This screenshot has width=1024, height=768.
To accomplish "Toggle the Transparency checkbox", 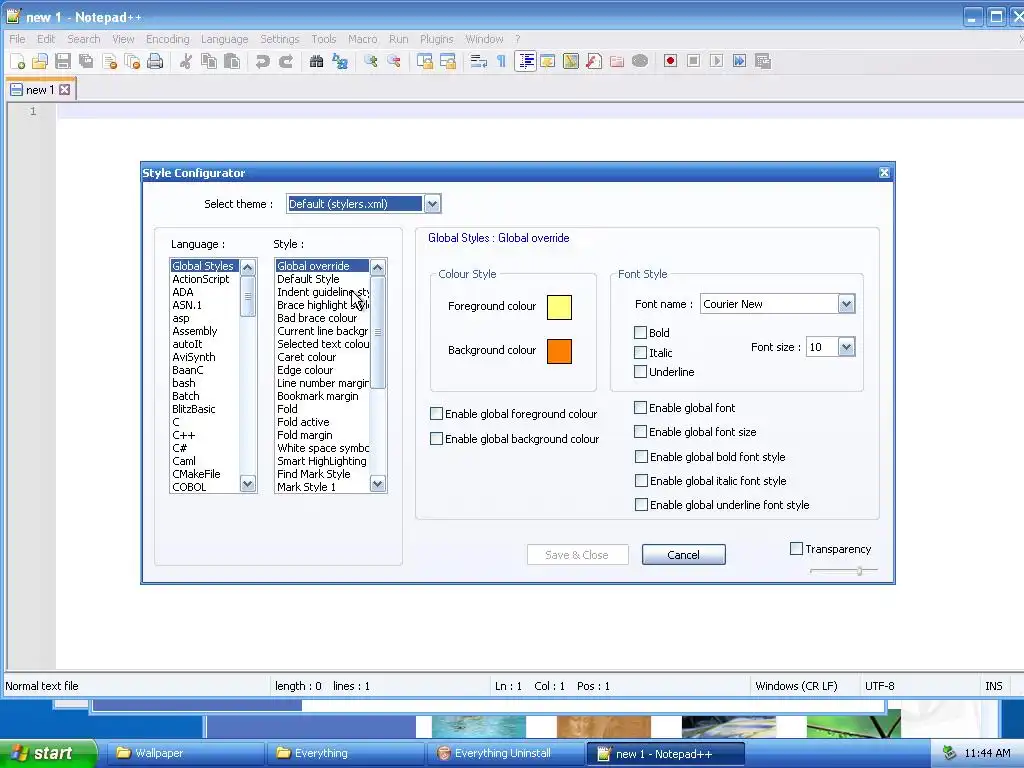I will [x=796, y=549].
